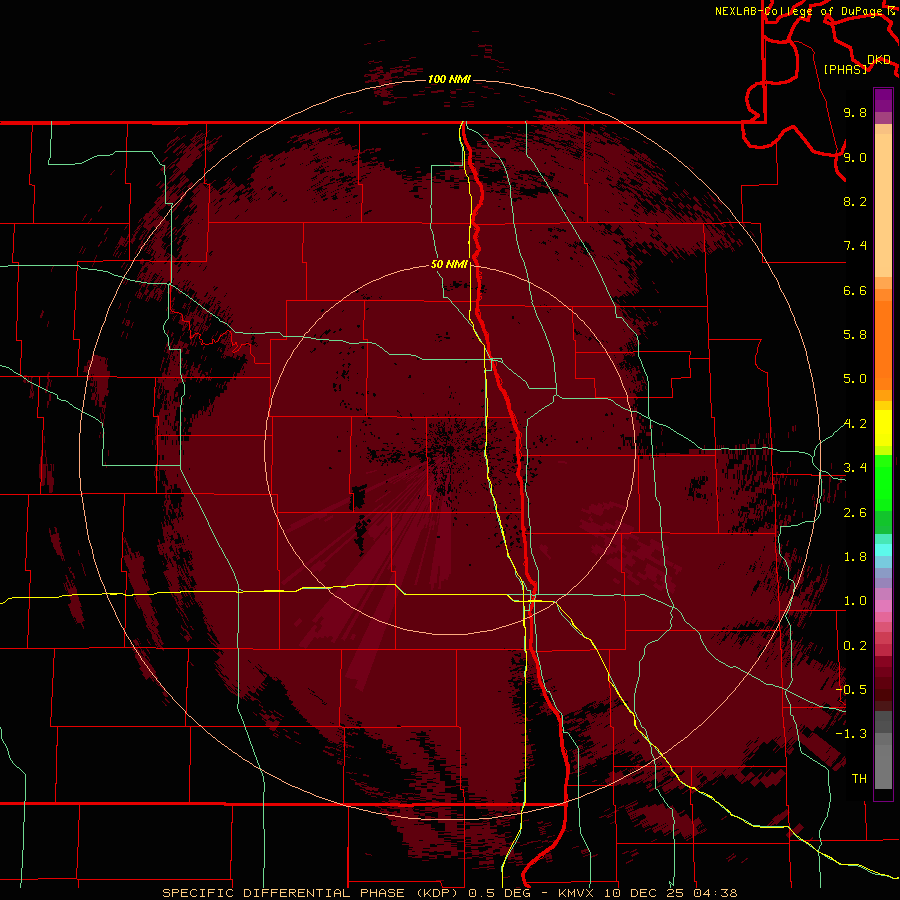Click the 0.5 DEG elevation text

tap(499, 893)
